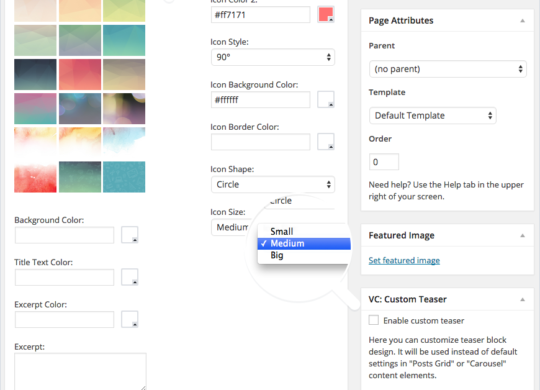Select the red polygon background thumbnail
This screenshot has height=390, width=540.
[x=80, y=74]
